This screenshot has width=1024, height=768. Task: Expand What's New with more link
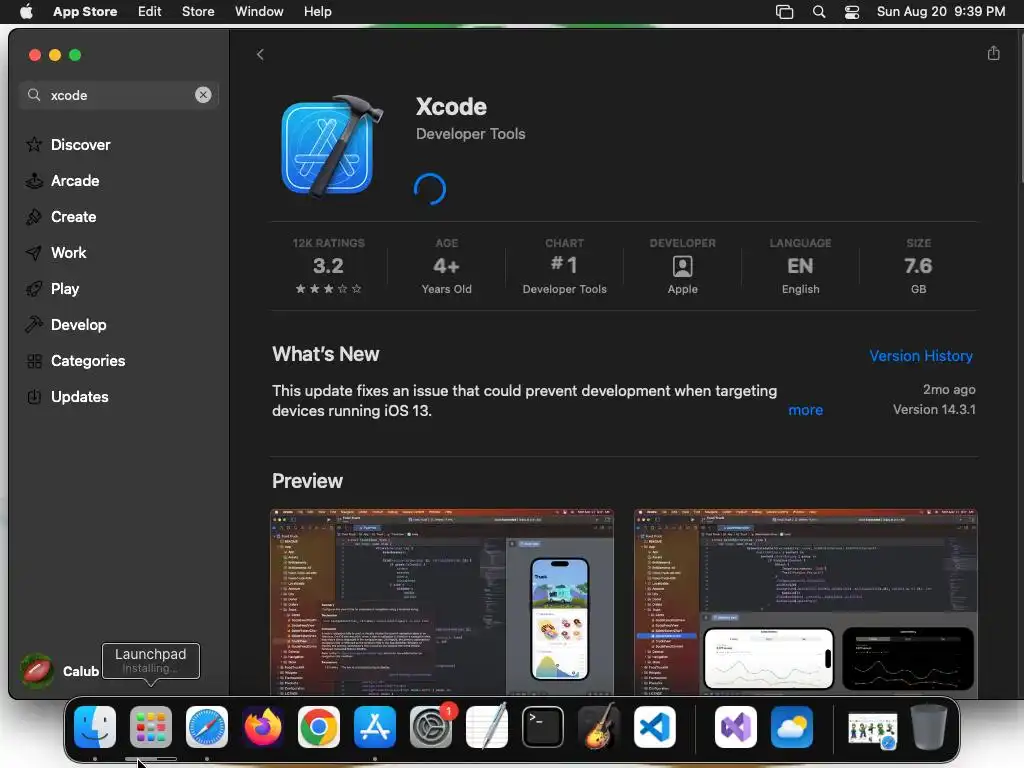805,410
